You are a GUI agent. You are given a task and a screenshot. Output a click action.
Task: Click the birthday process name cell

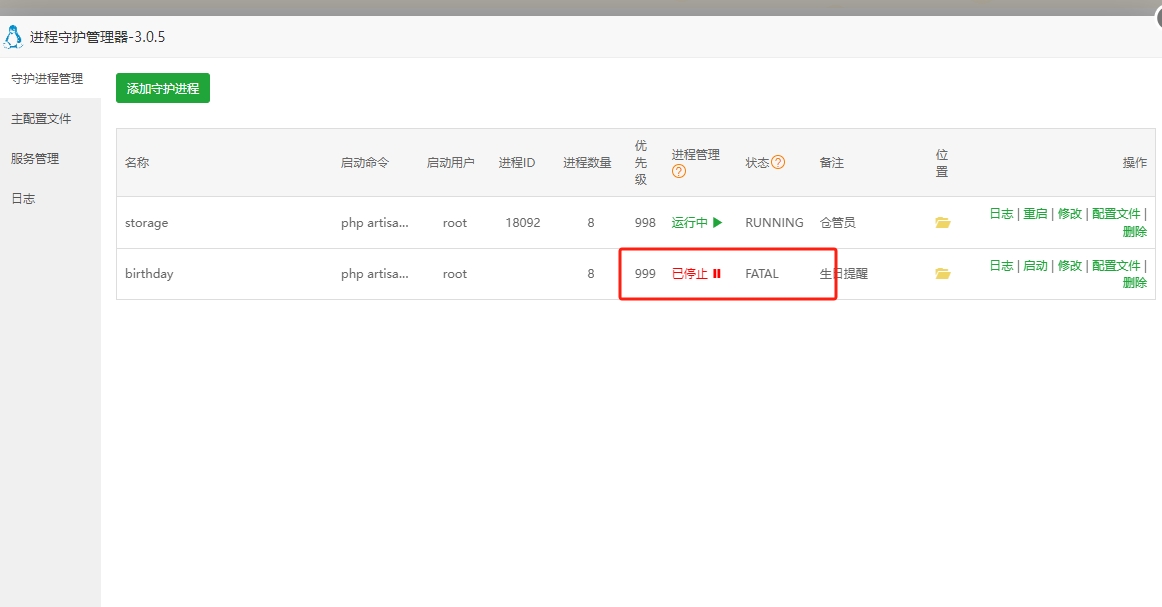149,273
